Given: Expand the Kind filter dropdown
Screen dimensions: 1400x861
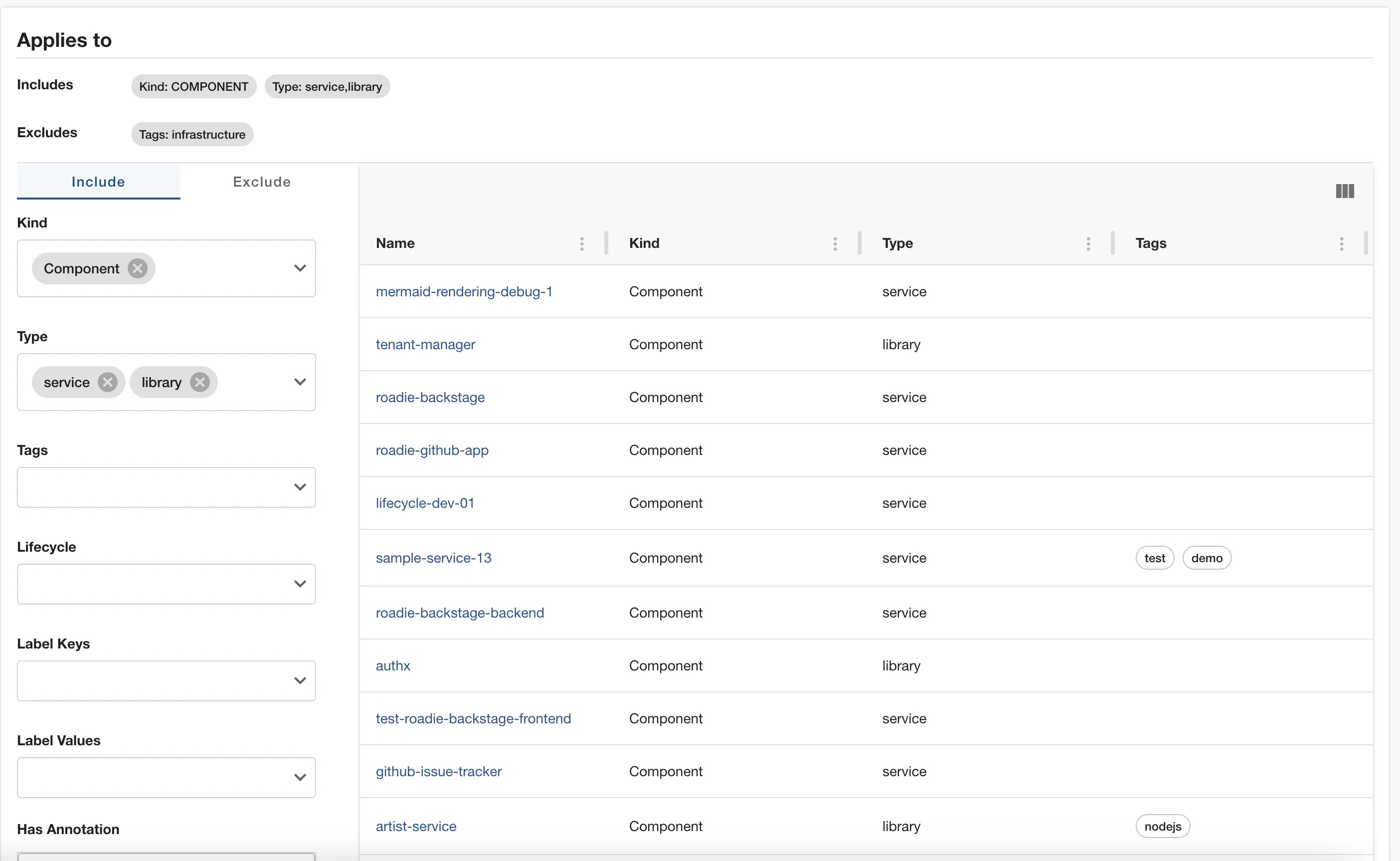Looking at the screenshot, I should 301,268.
